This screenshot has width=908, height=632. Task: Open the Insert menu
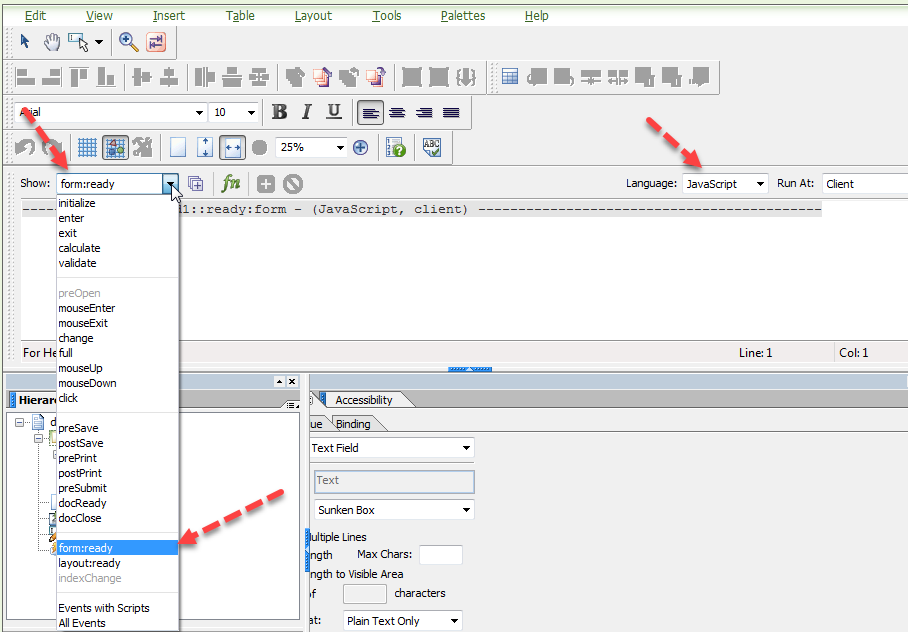169,16
